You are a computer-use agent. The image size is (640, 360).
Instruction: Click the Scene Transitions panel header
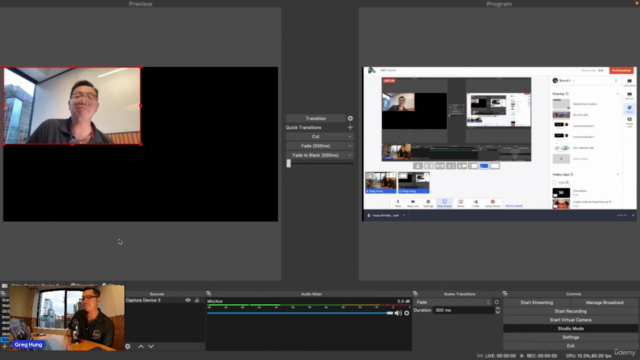459,294
